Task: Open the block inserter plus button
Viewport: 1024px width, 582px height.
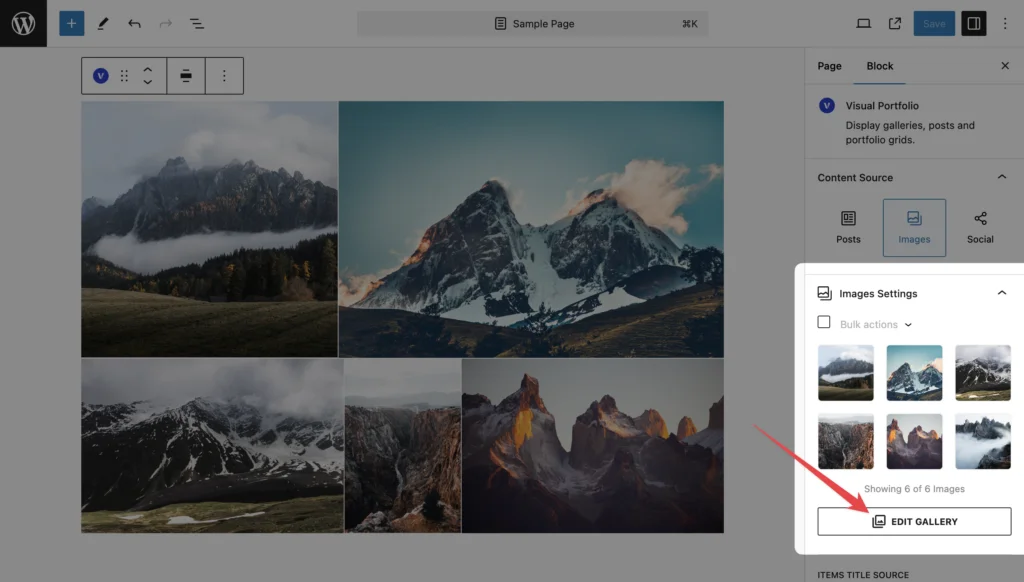Action: coord(71,23)
